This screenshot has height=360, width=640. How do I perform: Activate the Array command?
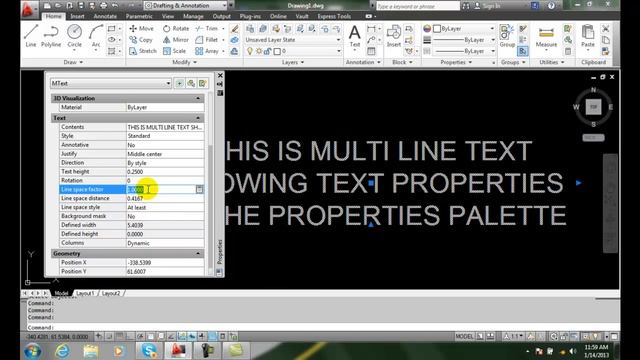pos(207,51)
